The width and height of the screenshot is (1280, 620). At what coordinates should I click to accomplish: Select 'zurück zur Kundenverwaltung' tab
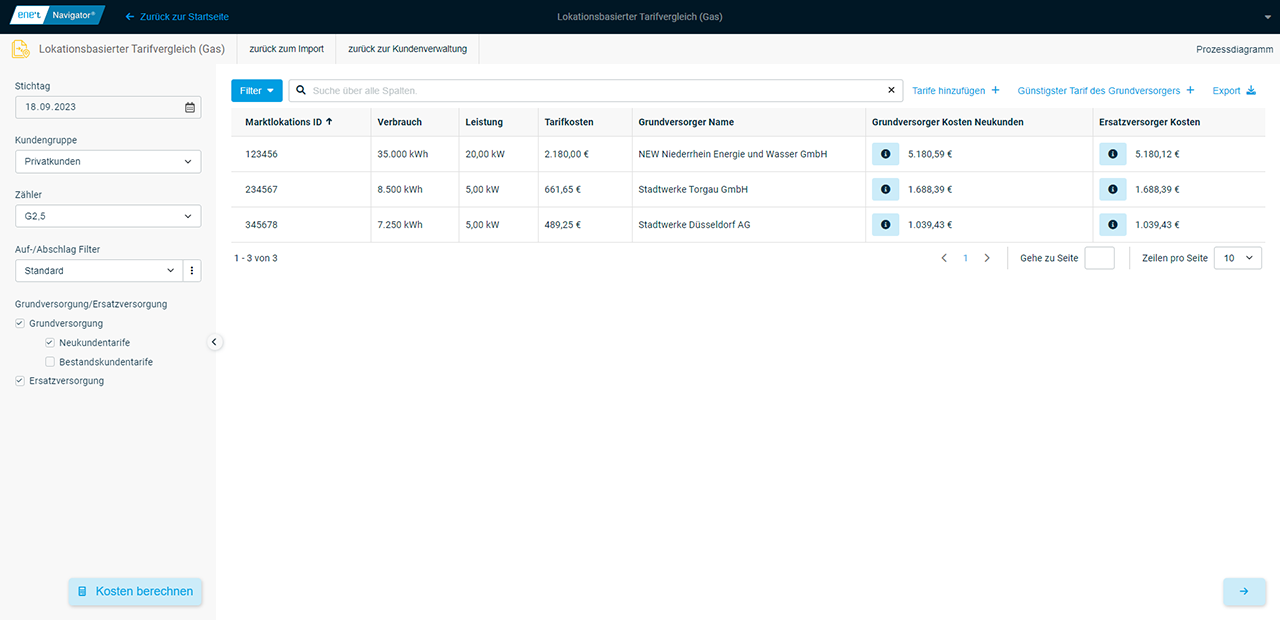click(x=407, y=49)
